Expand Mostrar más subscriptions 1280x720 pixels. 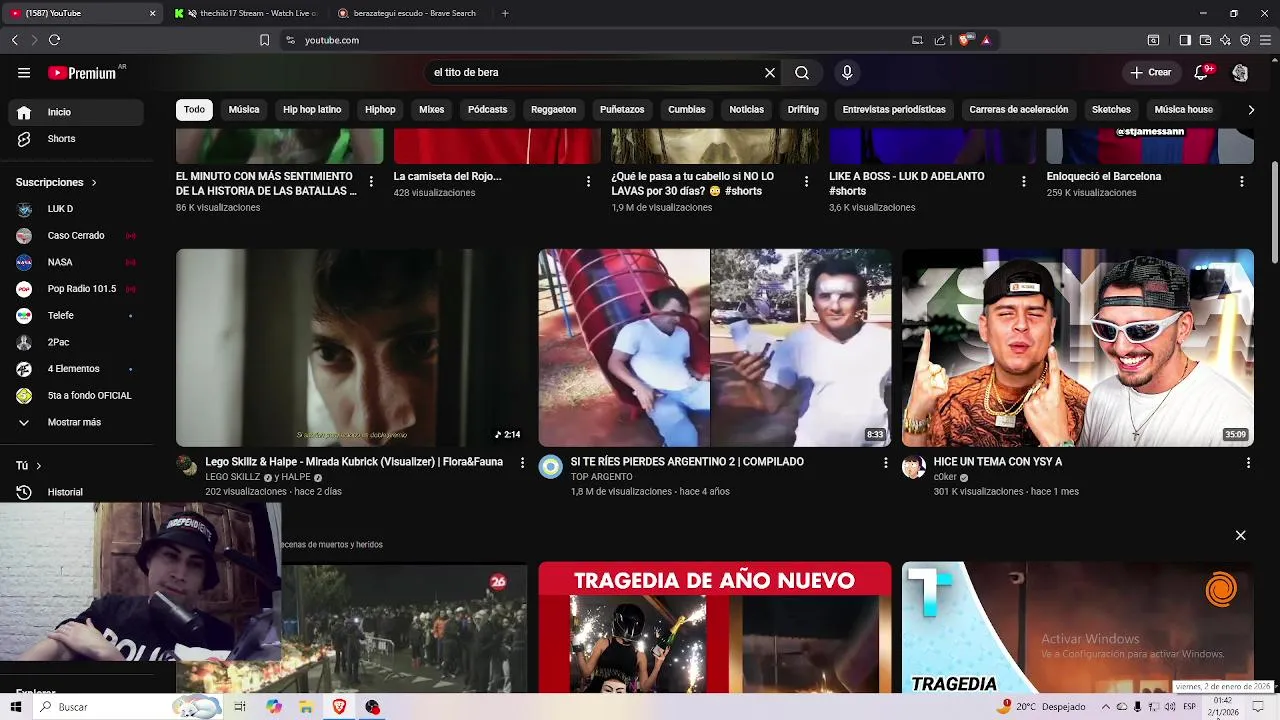coord(76,422)
